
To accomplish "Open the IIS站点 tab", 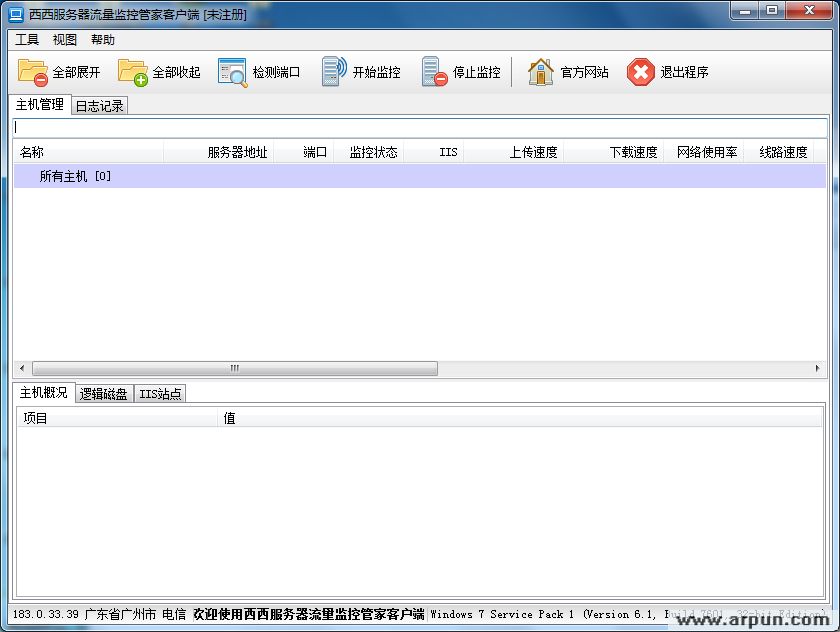I will (160, 393).
